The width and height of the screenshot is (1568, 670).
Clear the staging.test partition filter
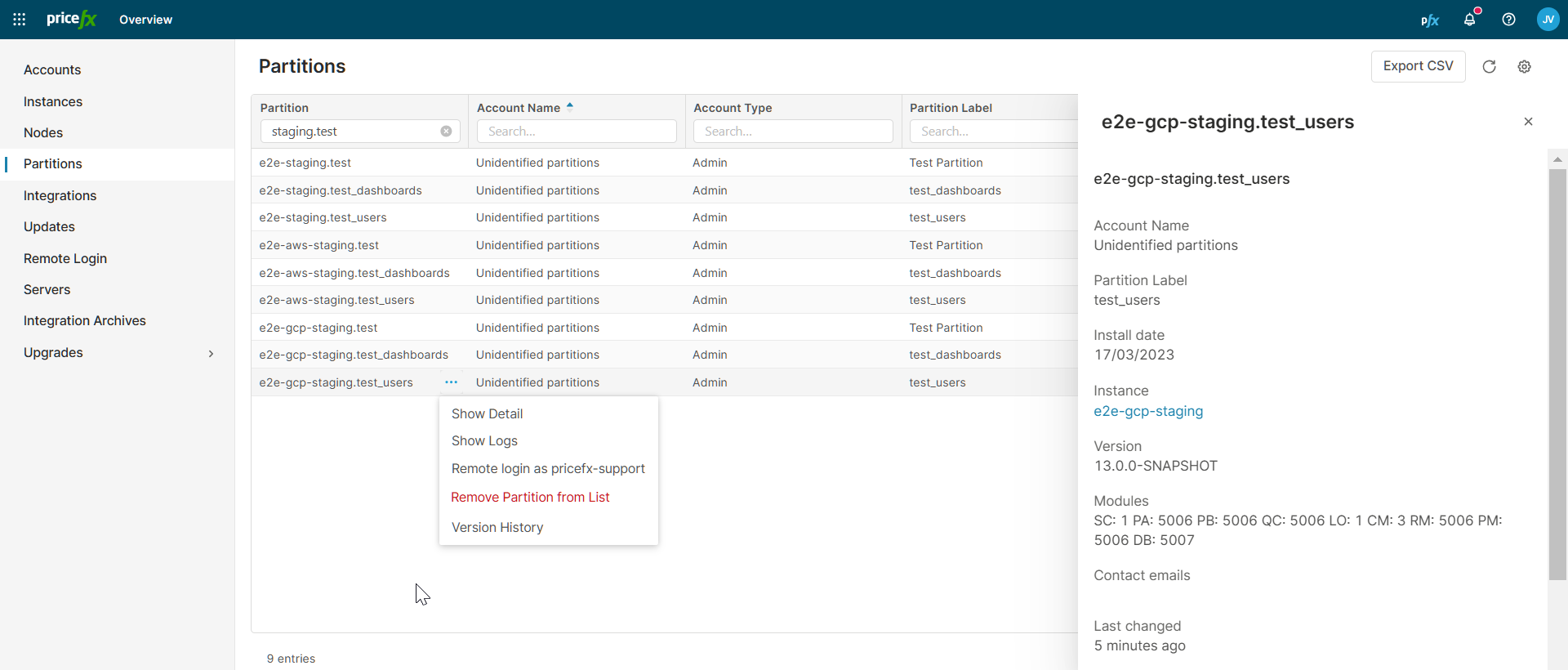(x=446, y=132)
